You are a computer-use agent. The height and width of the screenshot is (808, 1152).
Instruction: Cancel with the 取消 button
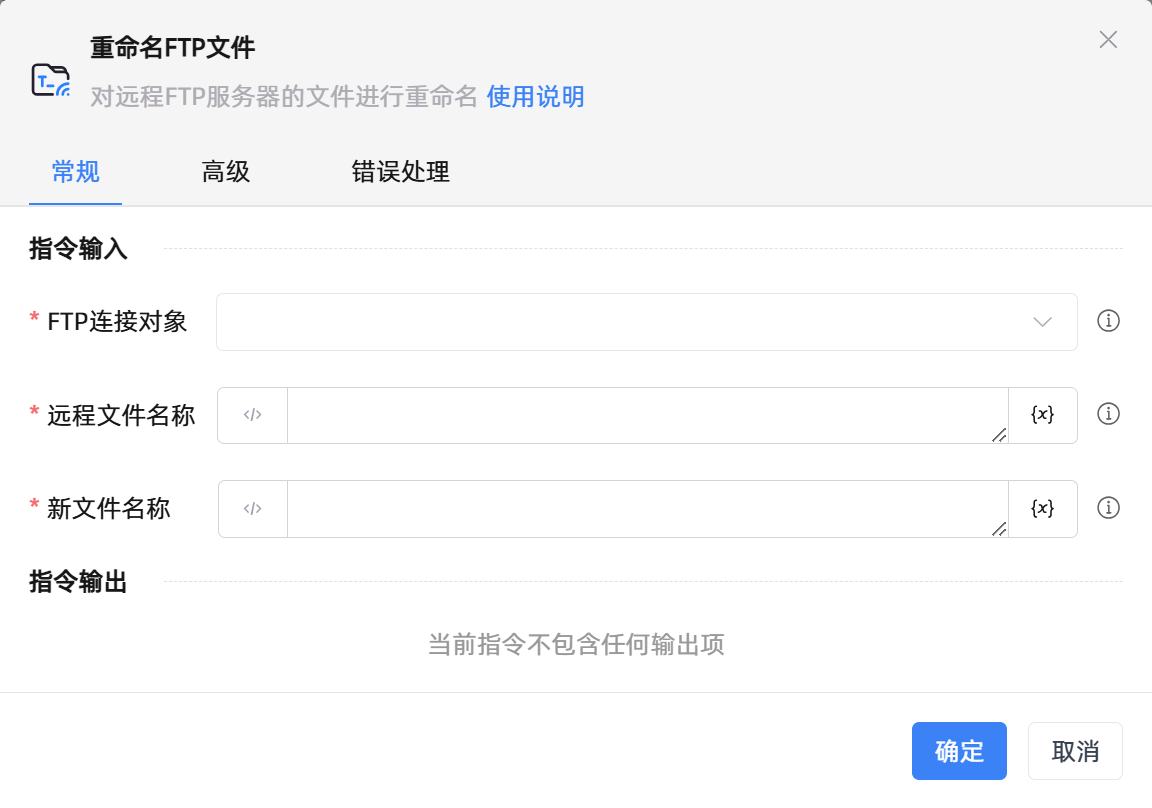(x=1075, y=751)
